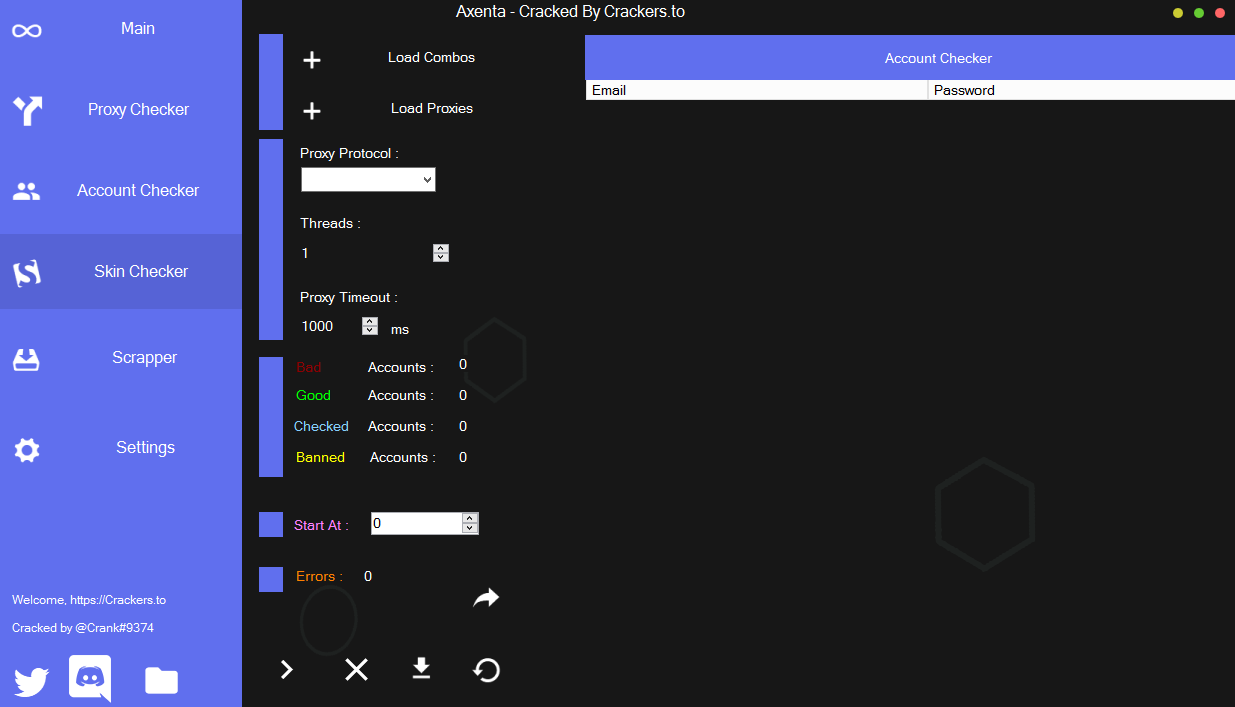The image size is (1235, 707).
Task: Click the Load Proxies label
Action: (x=431, y=108)
